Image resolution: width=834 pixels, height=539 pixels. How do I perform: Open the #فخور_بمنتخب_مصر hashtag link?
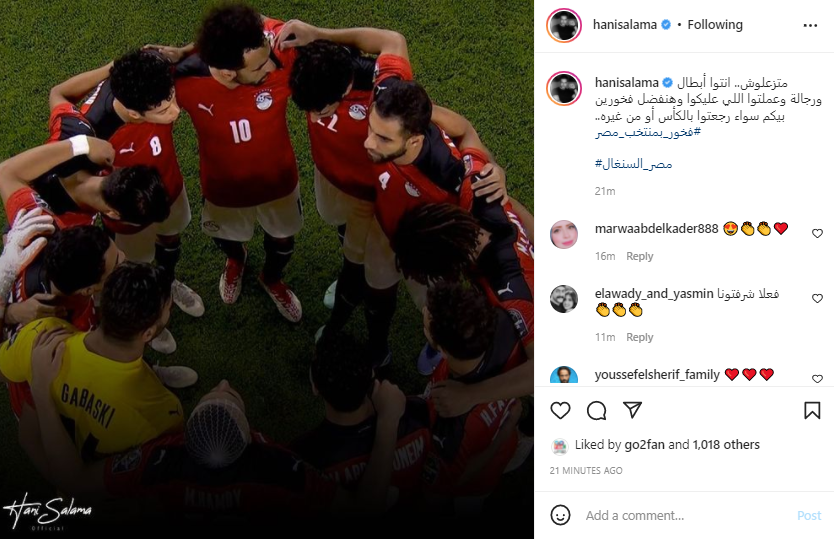[648, 132]
